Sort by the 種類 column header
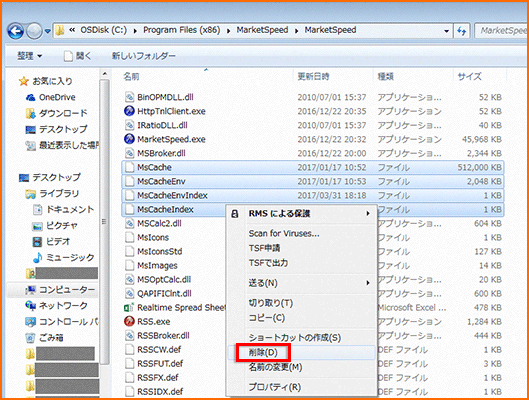 tap(385, 77)
